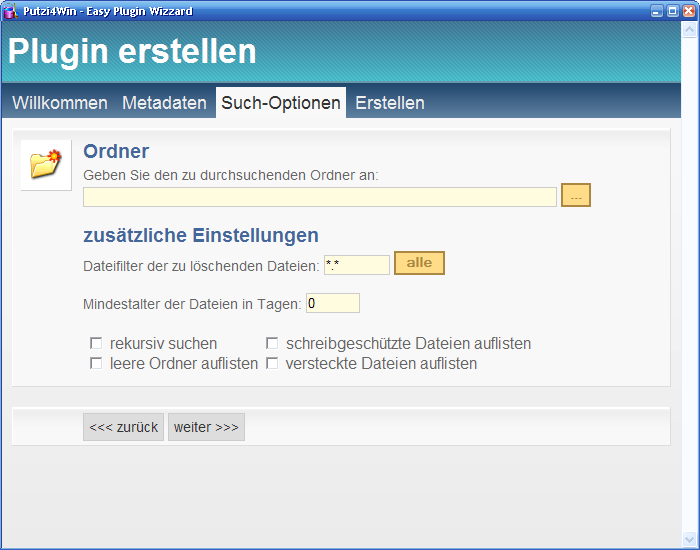Click the Ordner heading text
The image size is (700, 550).
(x=116, y=151)
